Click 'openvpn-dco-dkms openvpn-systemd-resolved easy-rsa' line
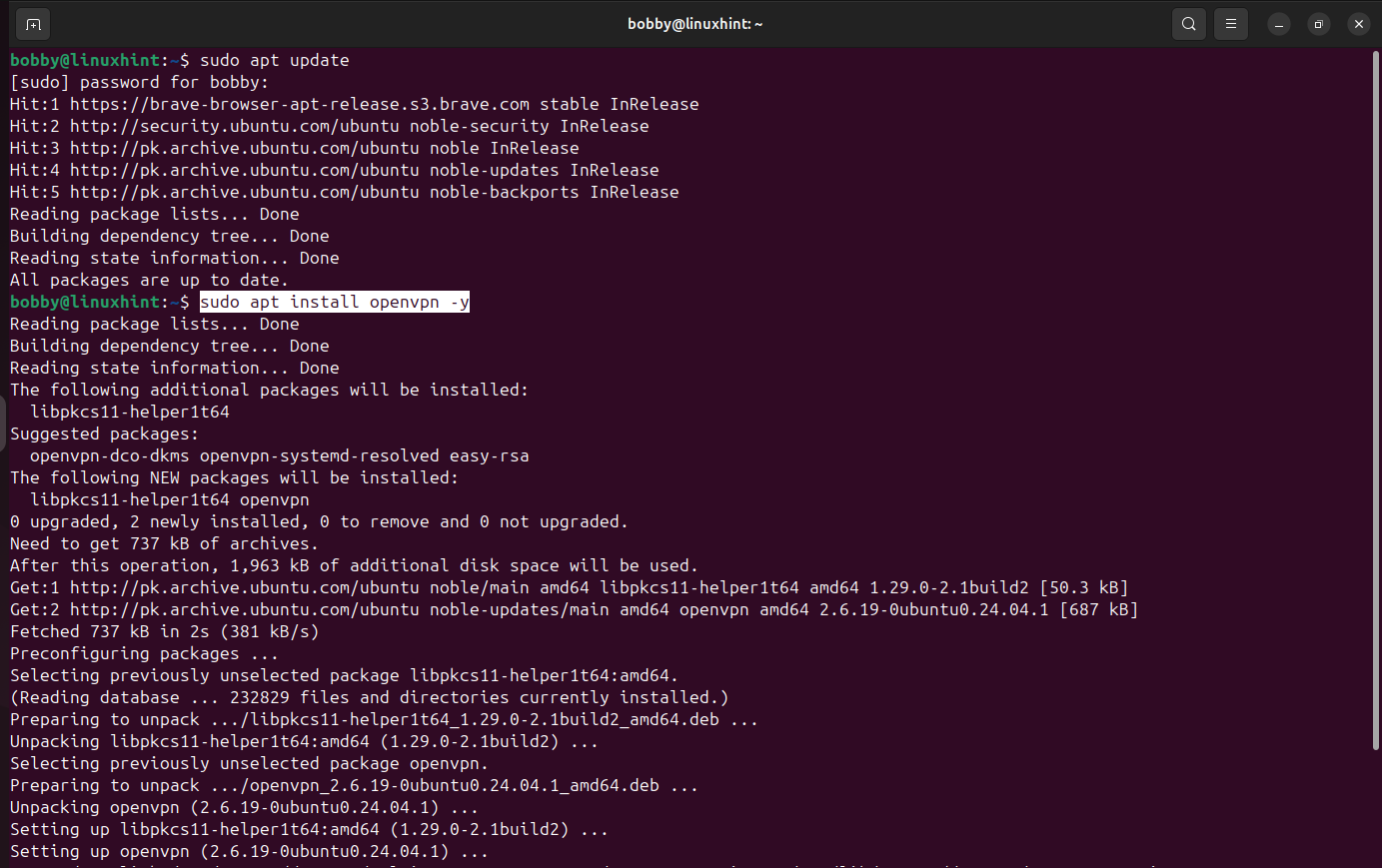 [280, 455]
